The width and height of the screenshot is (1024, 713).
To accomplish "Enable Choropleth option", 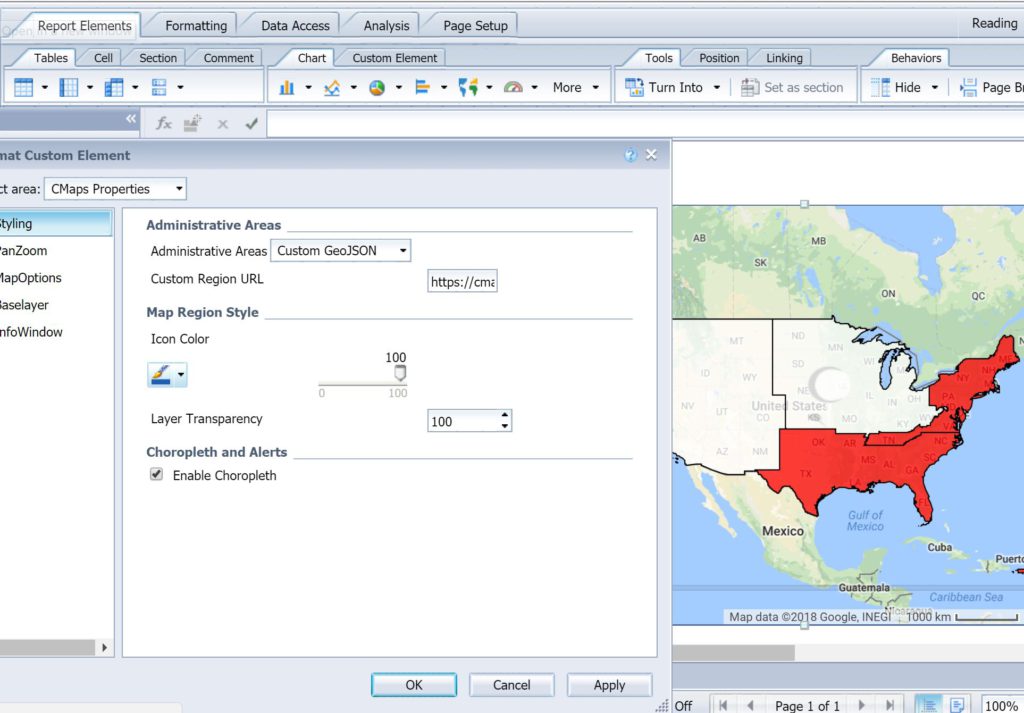I will click(x=156, y=474).
